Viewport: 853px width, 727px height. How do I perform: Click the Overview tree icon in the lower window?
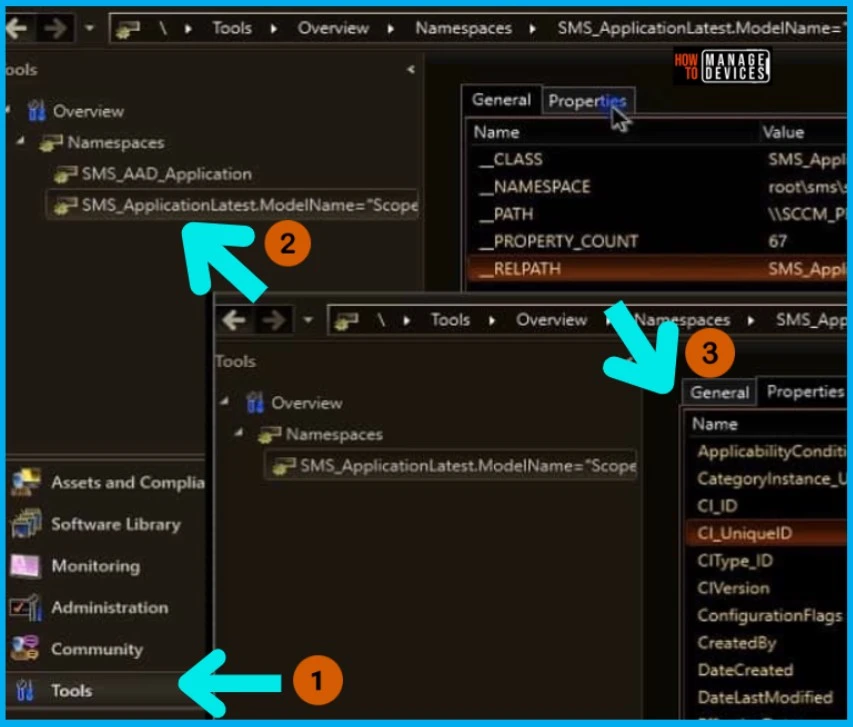pos(255,403)
